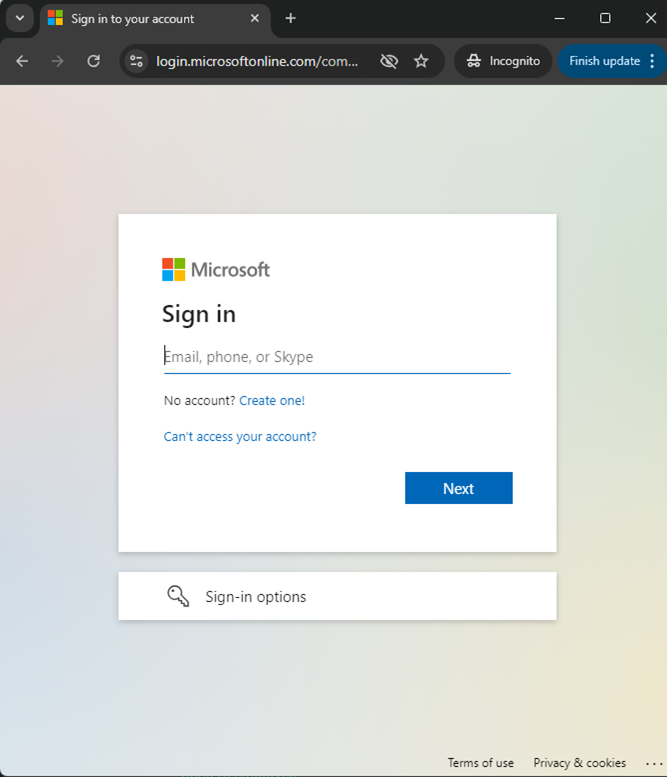Click the browser back arrow
The image size is (667, 777).
(22, 61)
